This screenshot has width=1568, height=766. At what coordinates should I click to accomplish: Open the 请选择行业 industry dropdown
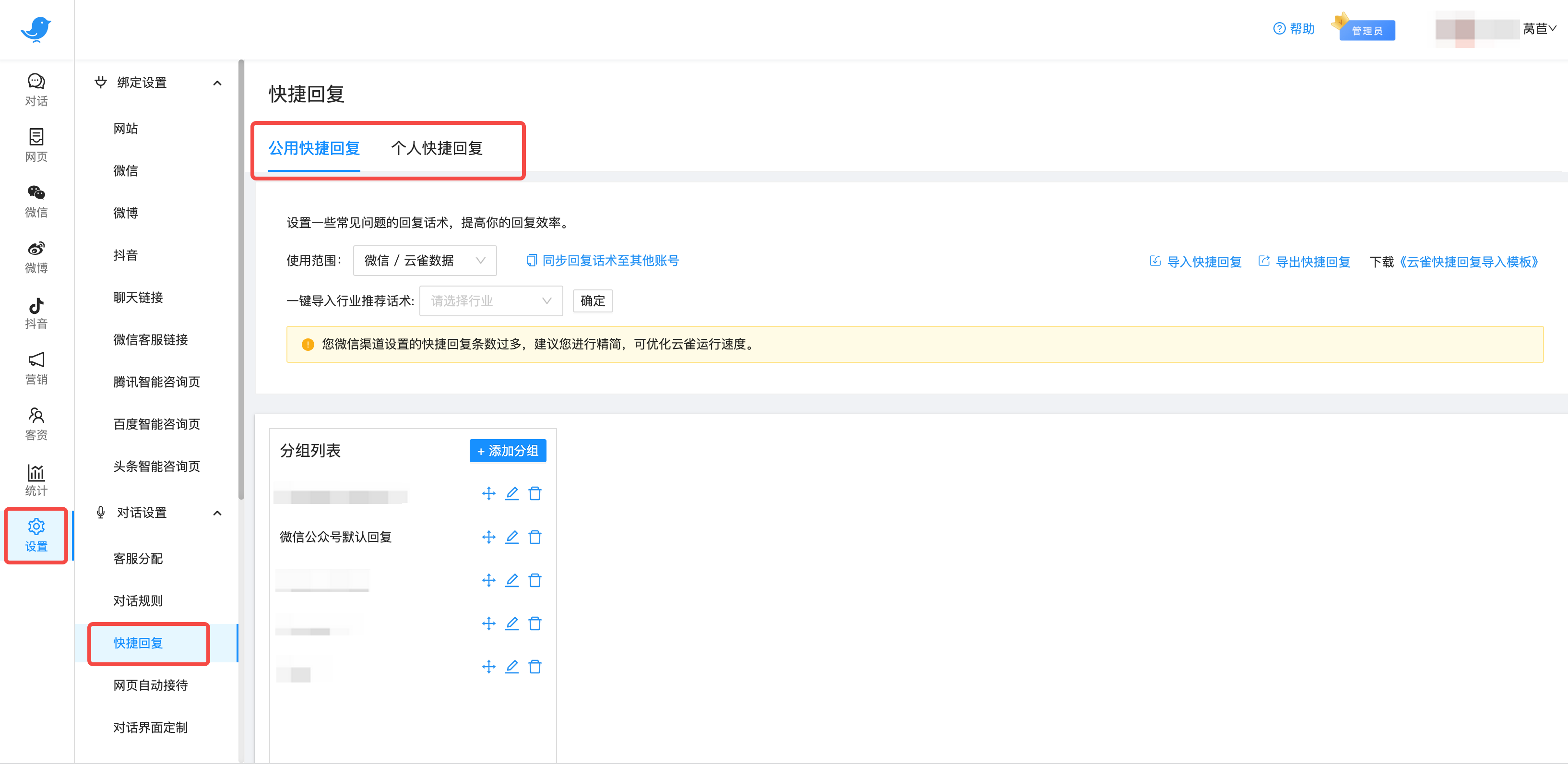point(491,301)
